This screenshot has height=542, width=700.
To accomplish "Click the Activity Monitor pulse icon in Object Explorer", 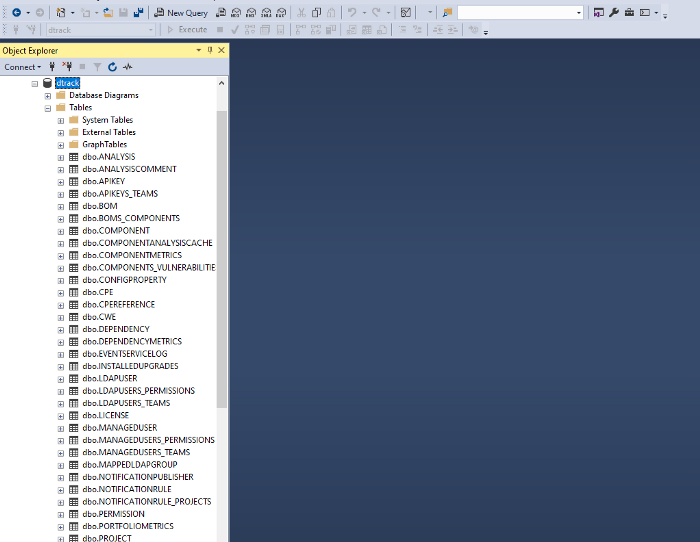I will tap(128, 67).
